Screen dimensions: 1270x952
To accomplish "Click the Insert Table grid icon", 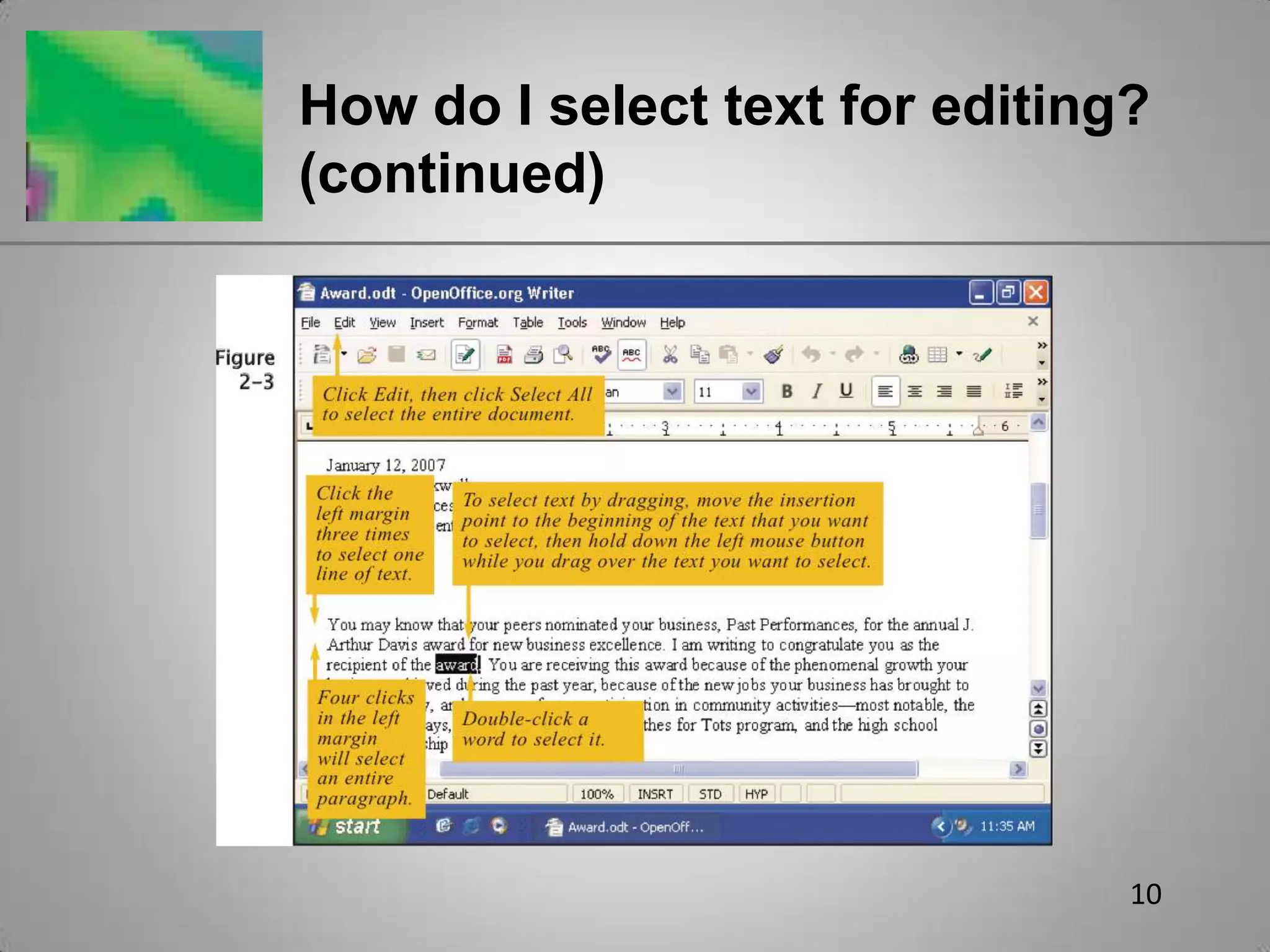I will pos(937,355).
